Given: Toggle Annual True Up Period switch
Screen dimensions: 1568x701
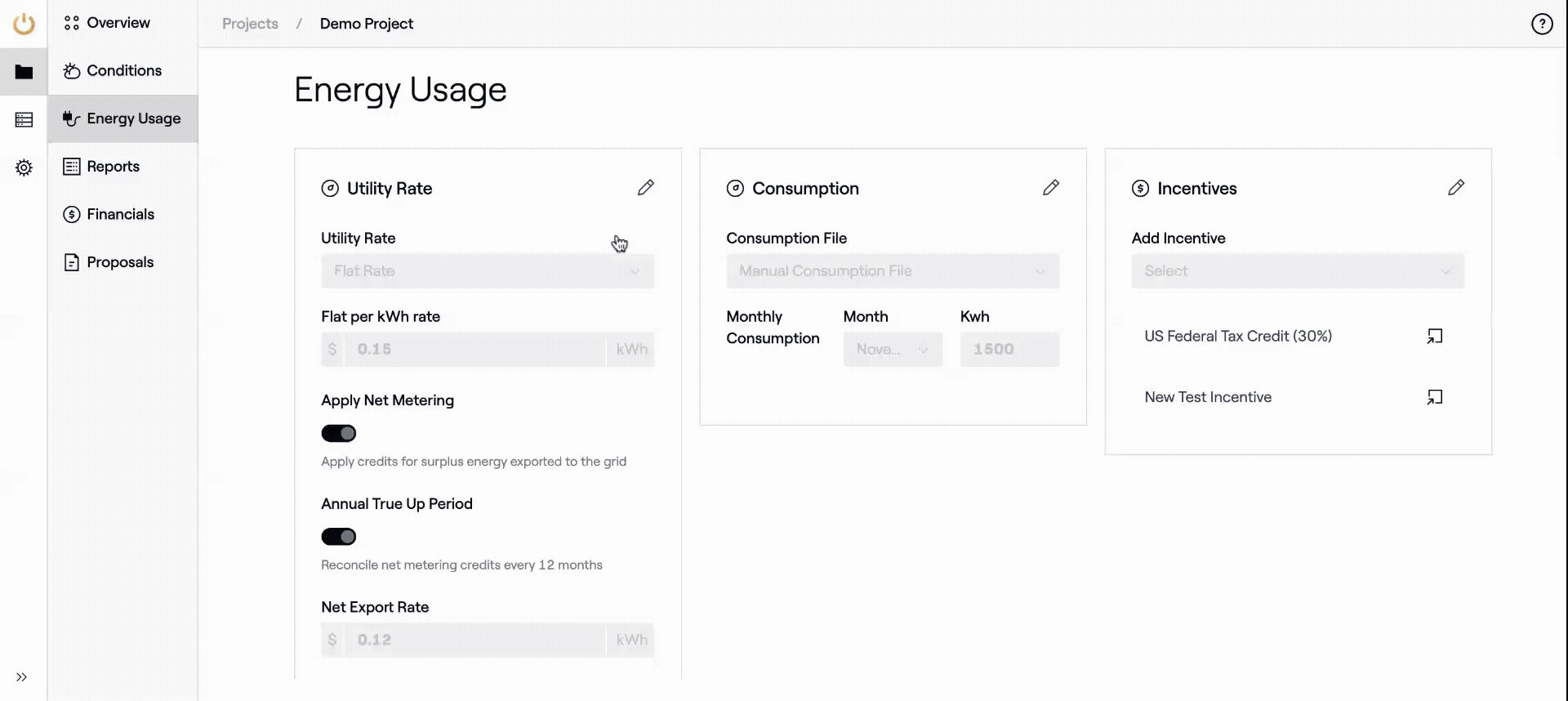Looking at the screenshot, I should click(x=339, y=537).
